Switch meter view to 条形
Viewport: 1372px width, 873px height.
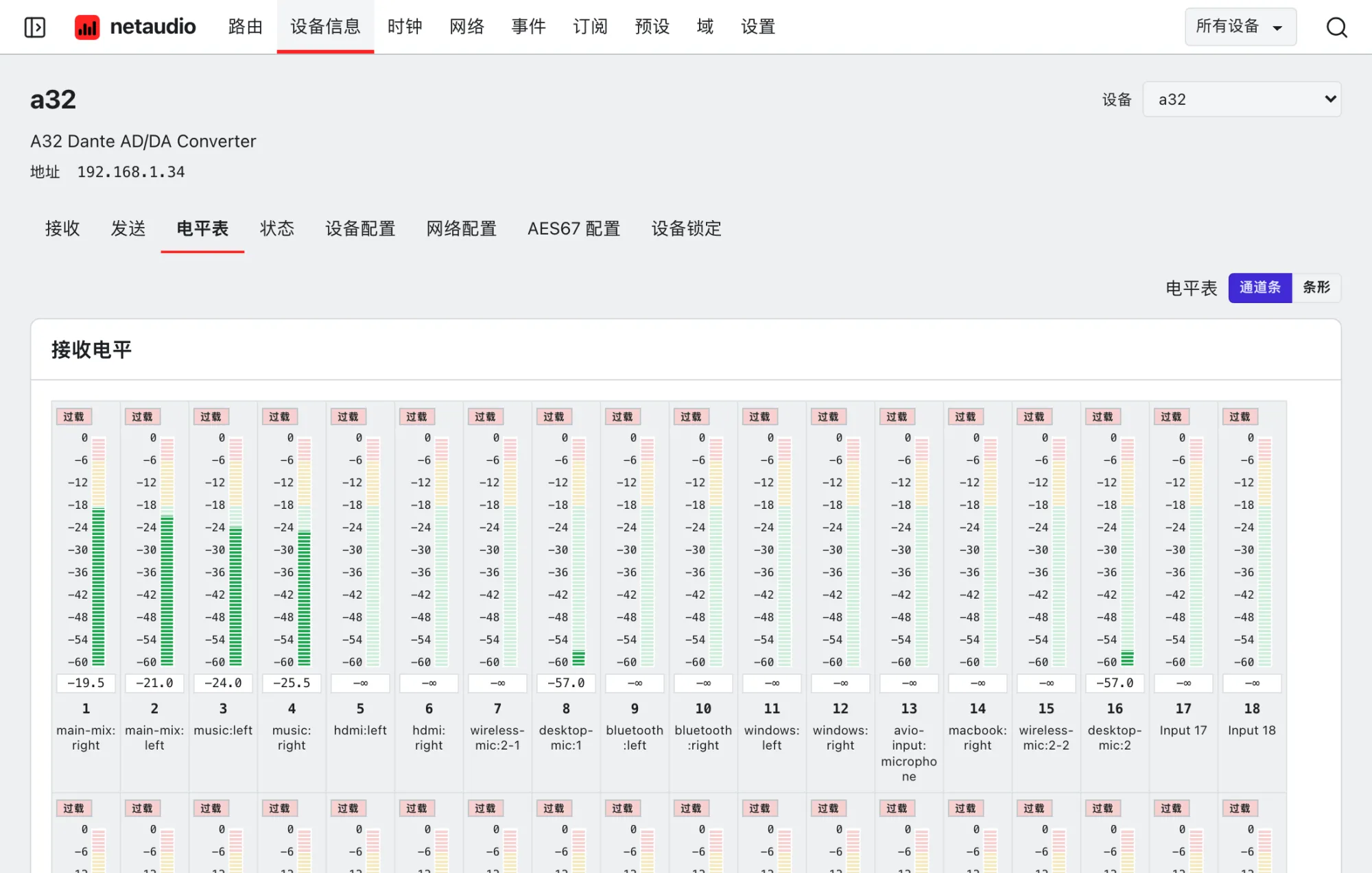1316,287
